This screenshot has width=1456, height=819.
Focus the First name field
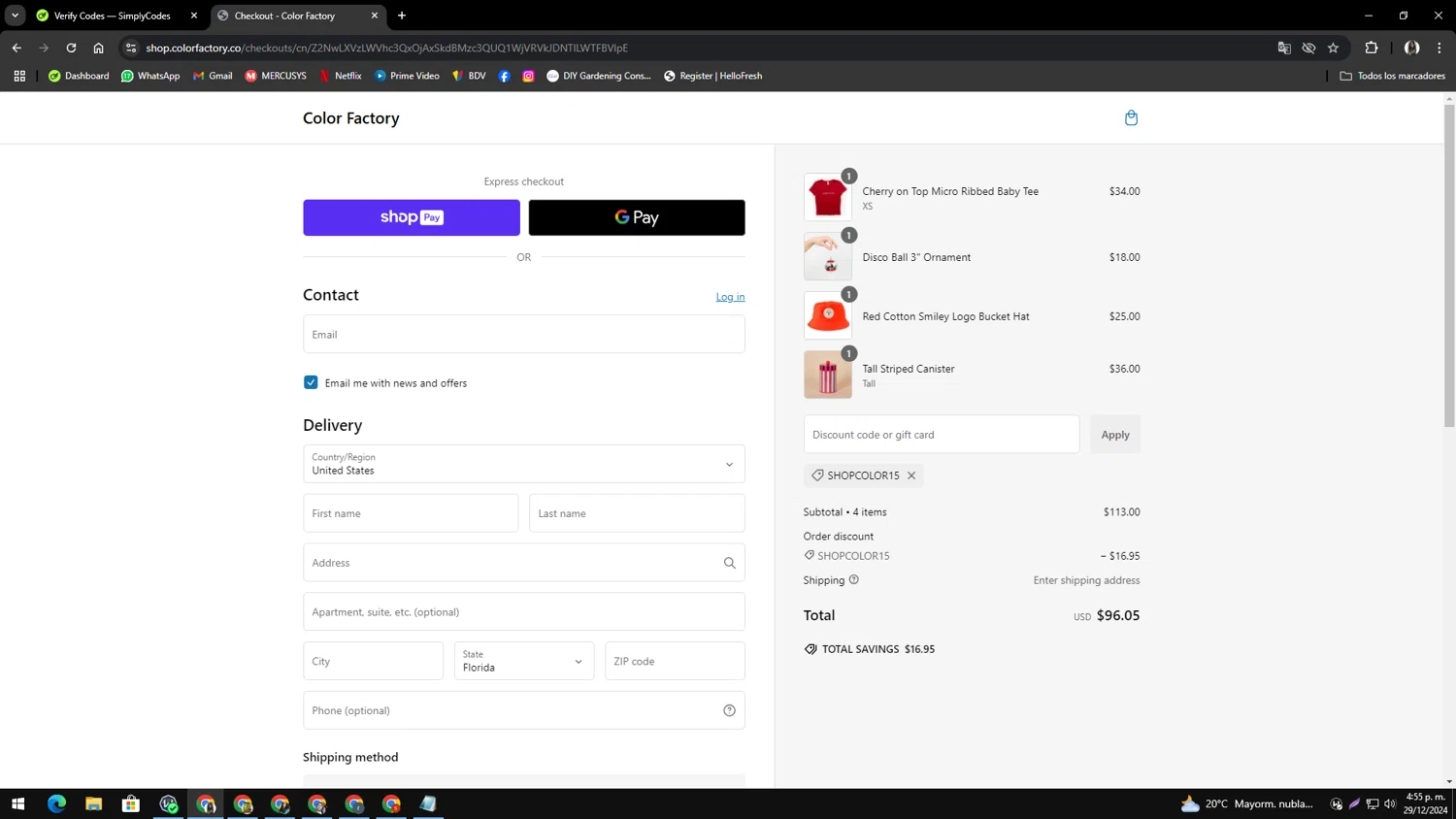(x=411, y=513)
